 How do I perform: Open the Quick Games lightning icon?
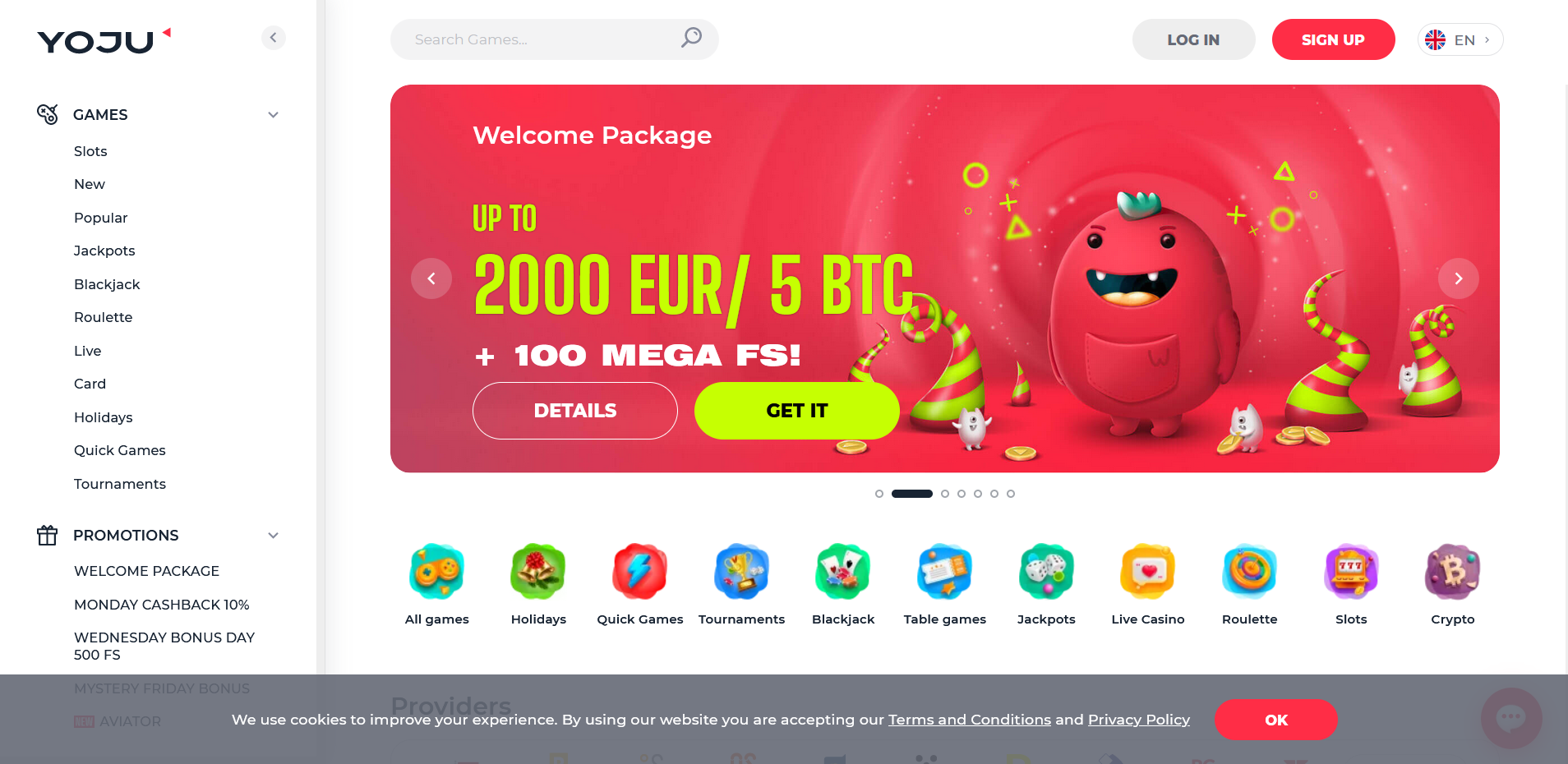click(639, 571)
